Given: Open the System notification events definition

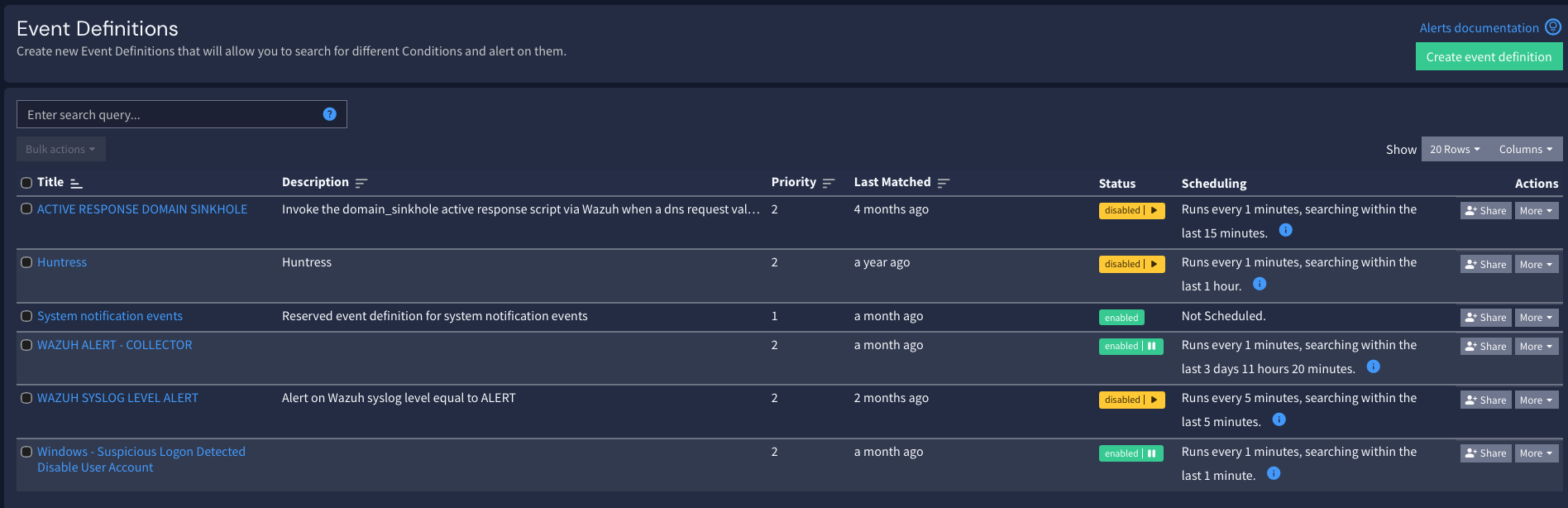Looking at the screenshot, I should click(x=110, y=315).
